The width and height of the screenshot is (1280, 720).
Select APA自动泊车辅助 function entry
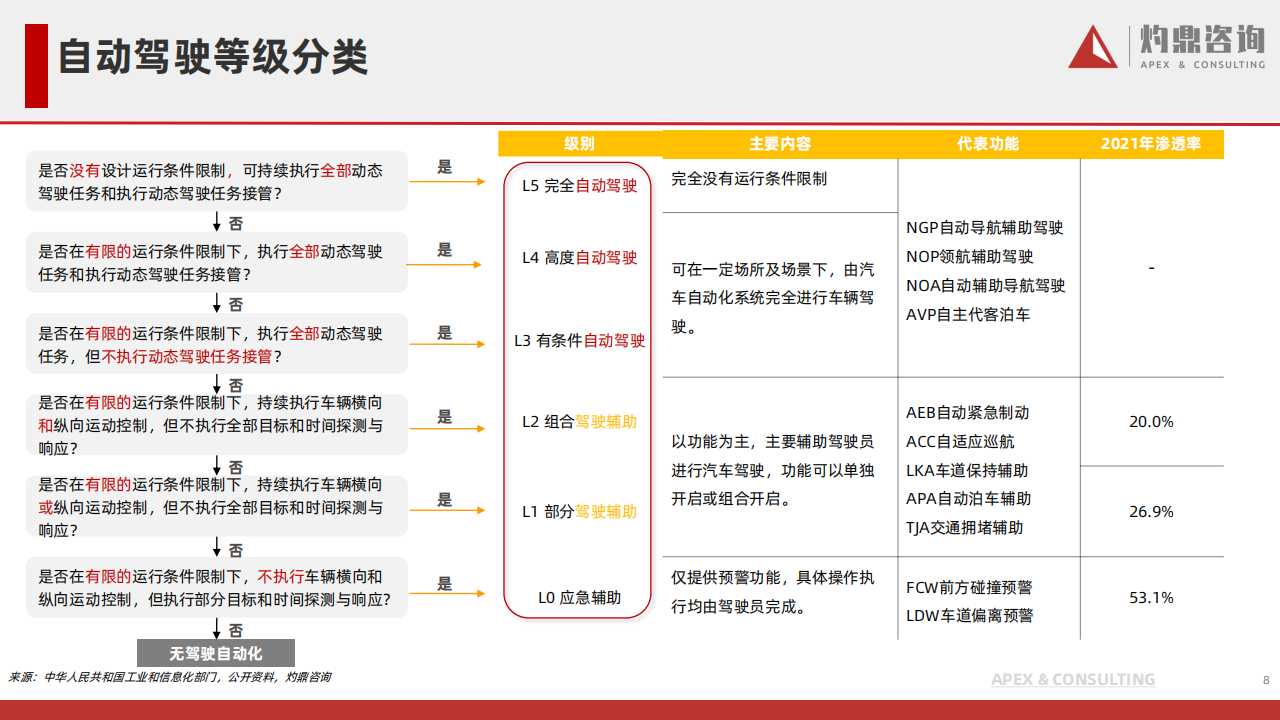pos(968,498)
